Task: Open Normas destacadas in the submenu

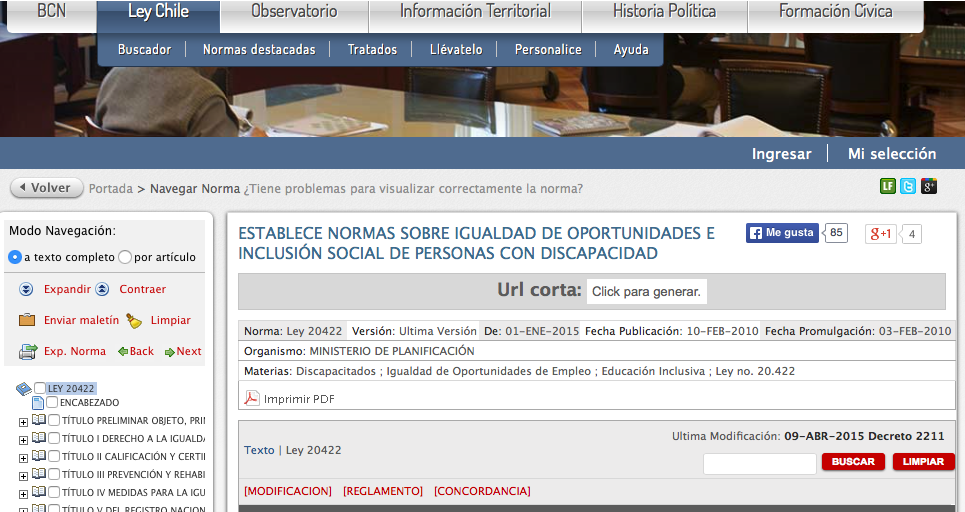Action: [258, 49]
